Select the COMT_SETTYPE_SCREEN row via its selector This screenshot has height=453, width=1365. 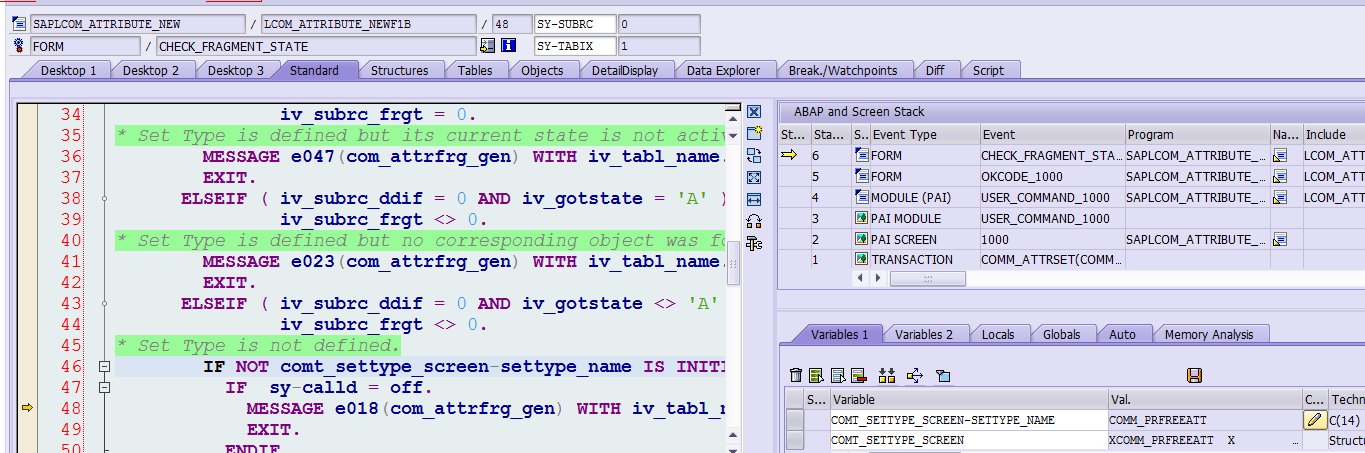[795, 440]
